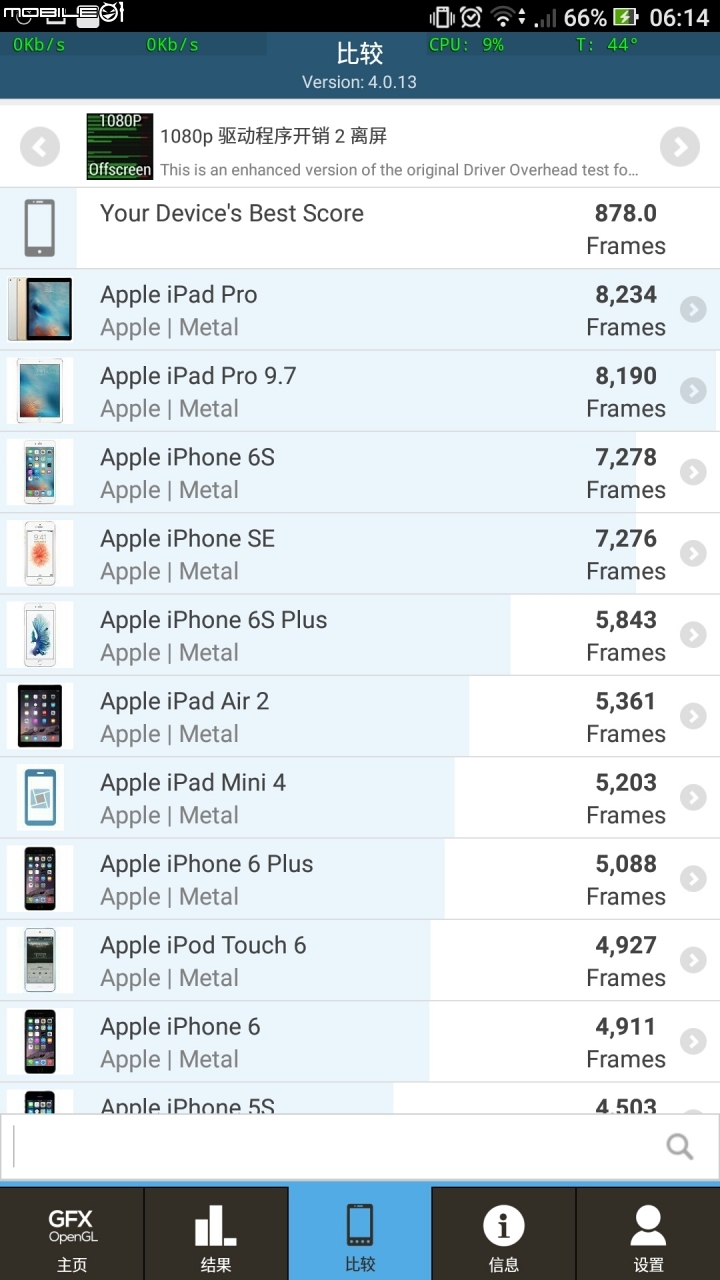
Task: Open Apple iPhone SE chevron arrow
Action: click(x=693, y=553)
